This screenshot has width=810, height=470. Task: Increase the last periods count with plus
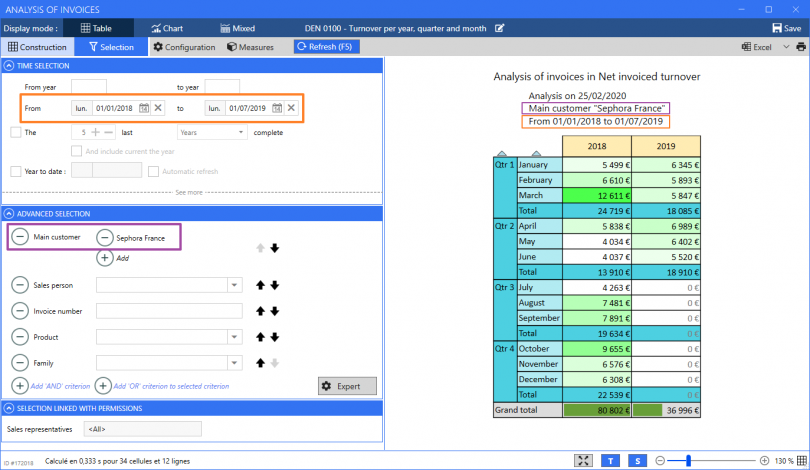(96, 132)
